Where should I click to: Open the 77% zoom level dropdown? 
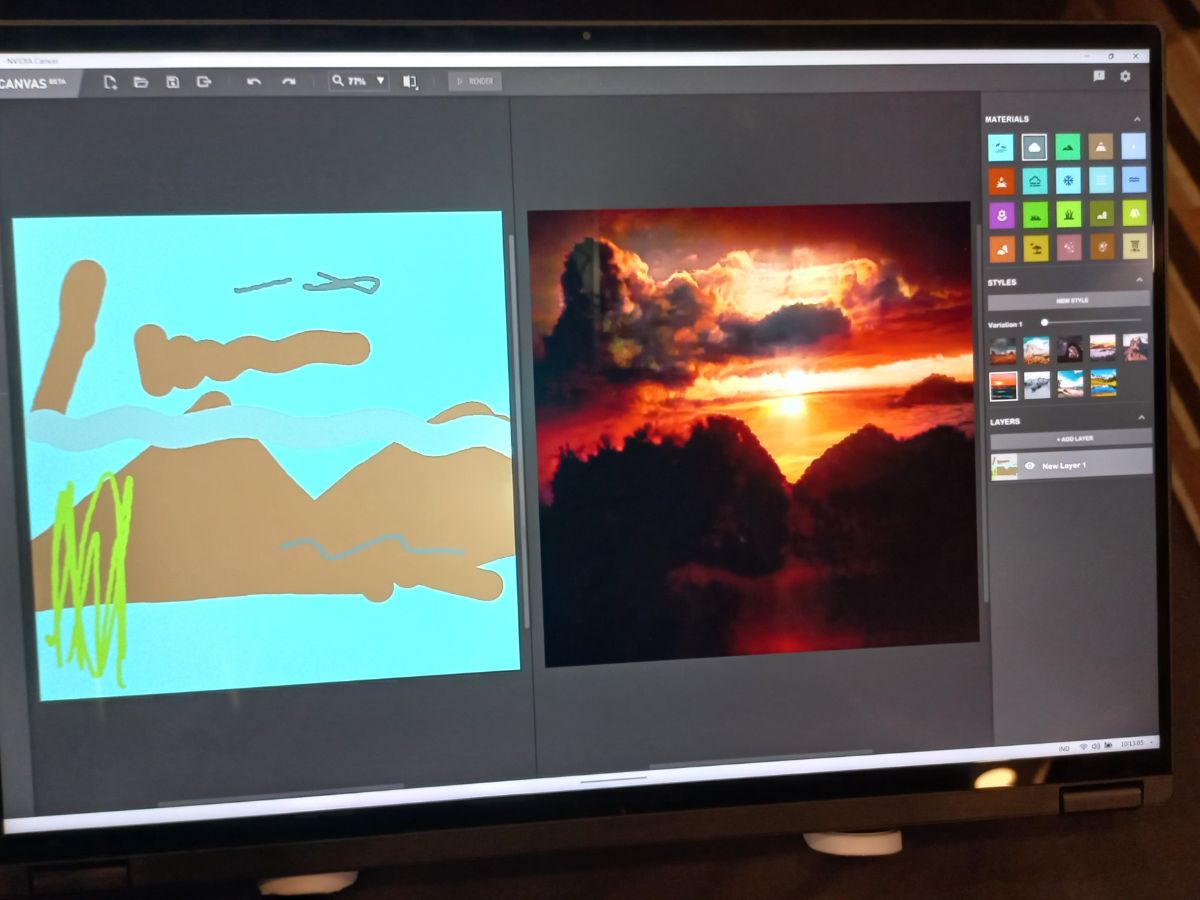tap(380, 80)
